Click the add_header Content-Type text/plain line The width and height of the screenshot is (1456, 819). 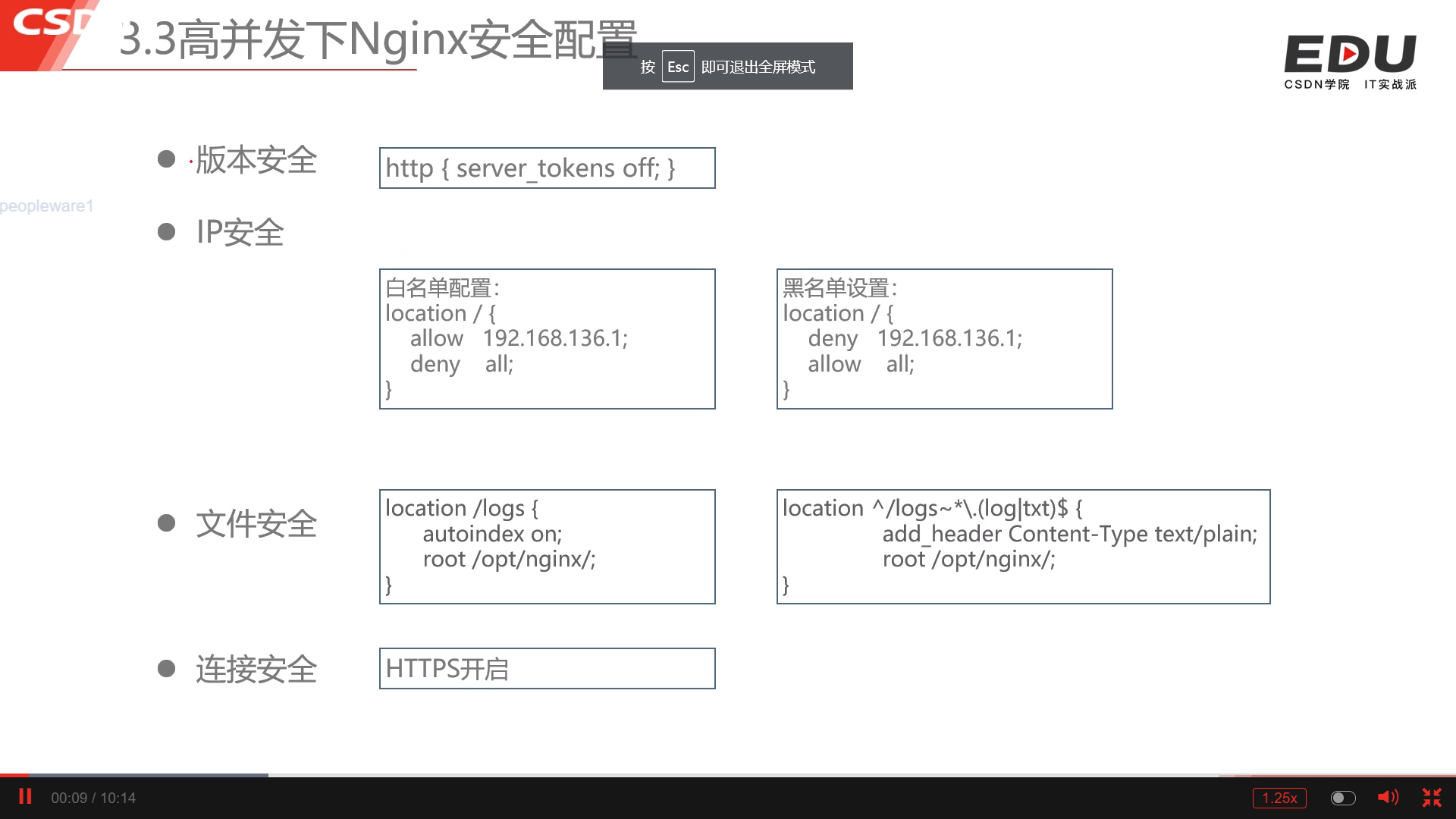click(1069, 534)
